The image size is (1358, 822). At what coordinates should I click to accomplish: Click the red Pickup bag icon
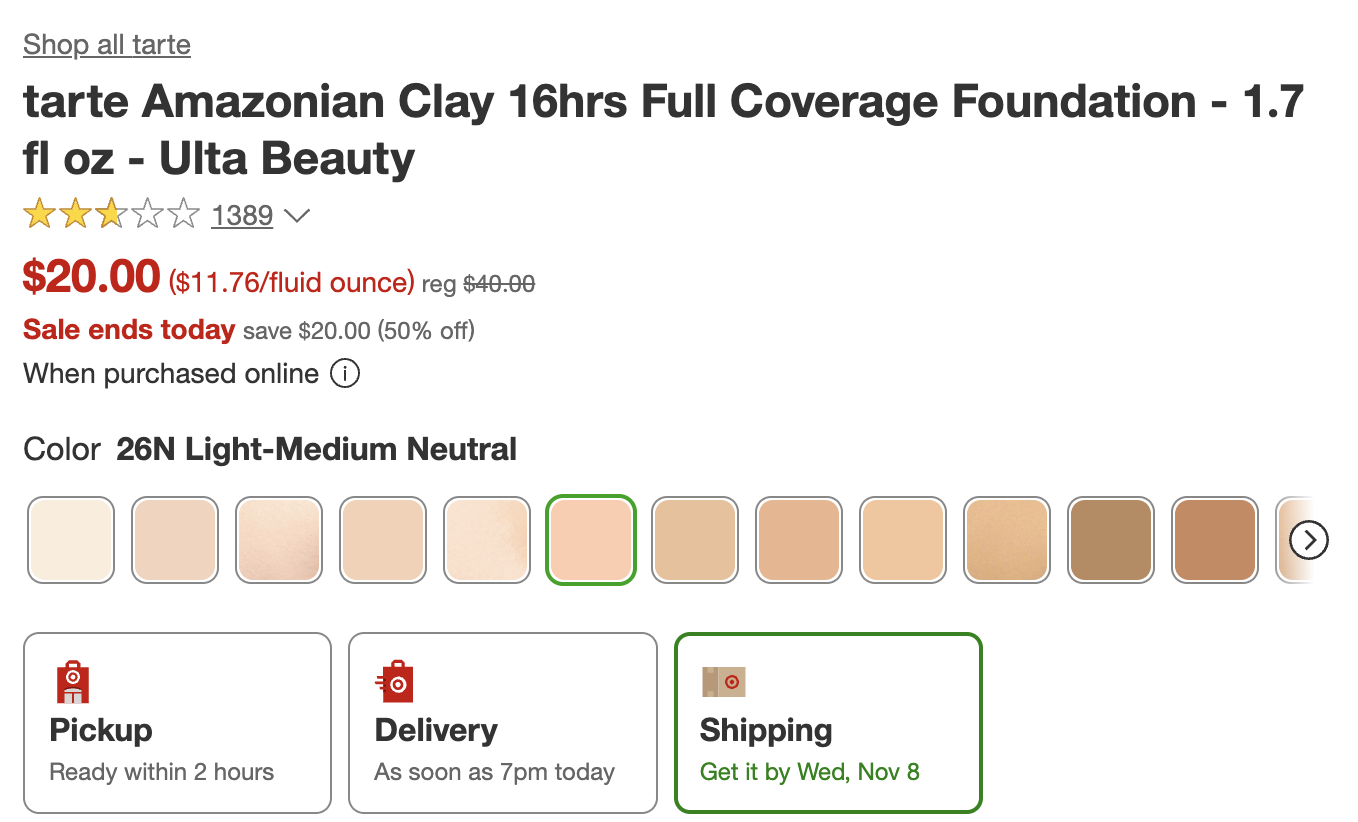pos(73,682)
